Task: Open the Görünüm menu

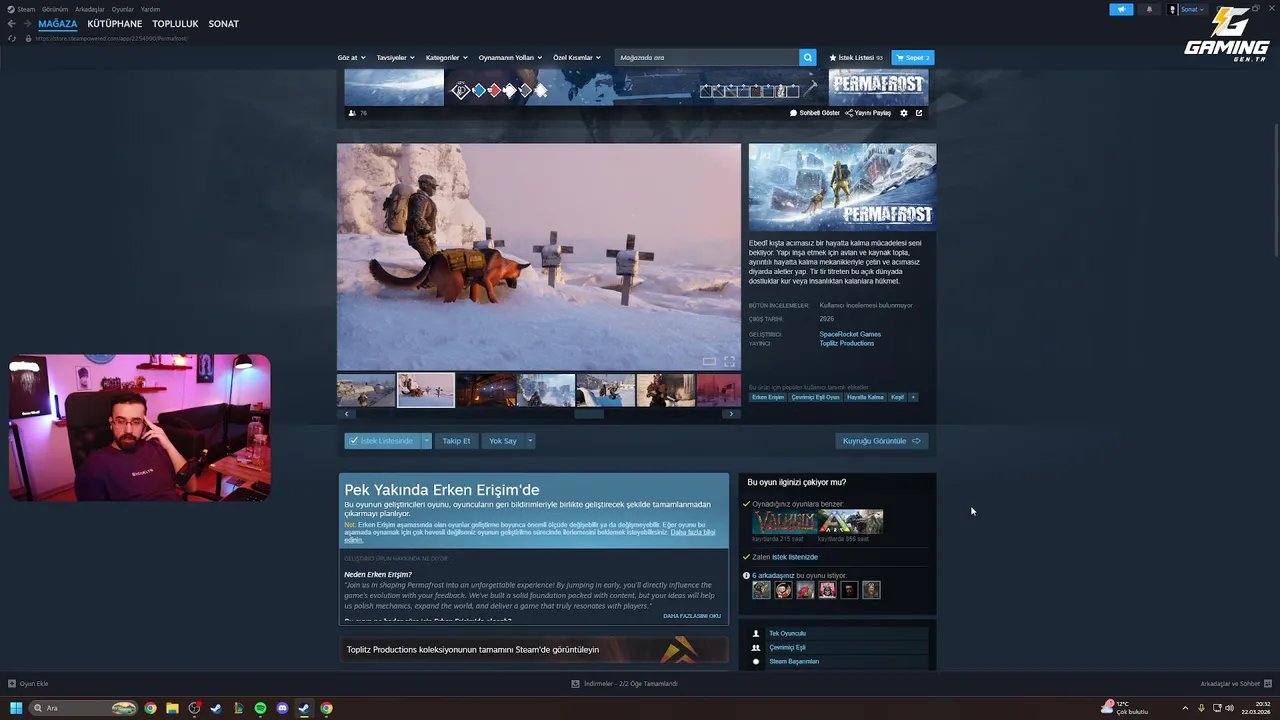Action: [55, 9]
